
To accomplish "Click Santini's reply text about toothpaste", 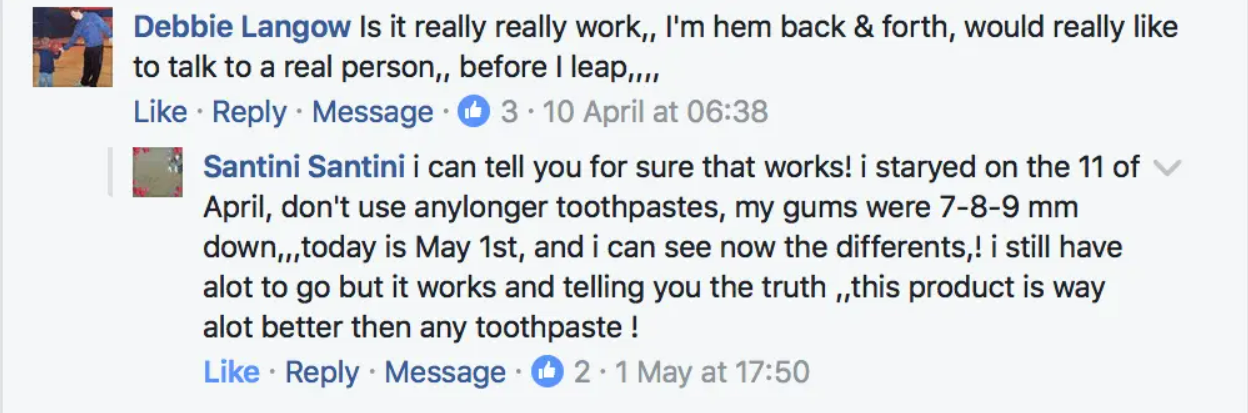I will [x=650, y=248].
